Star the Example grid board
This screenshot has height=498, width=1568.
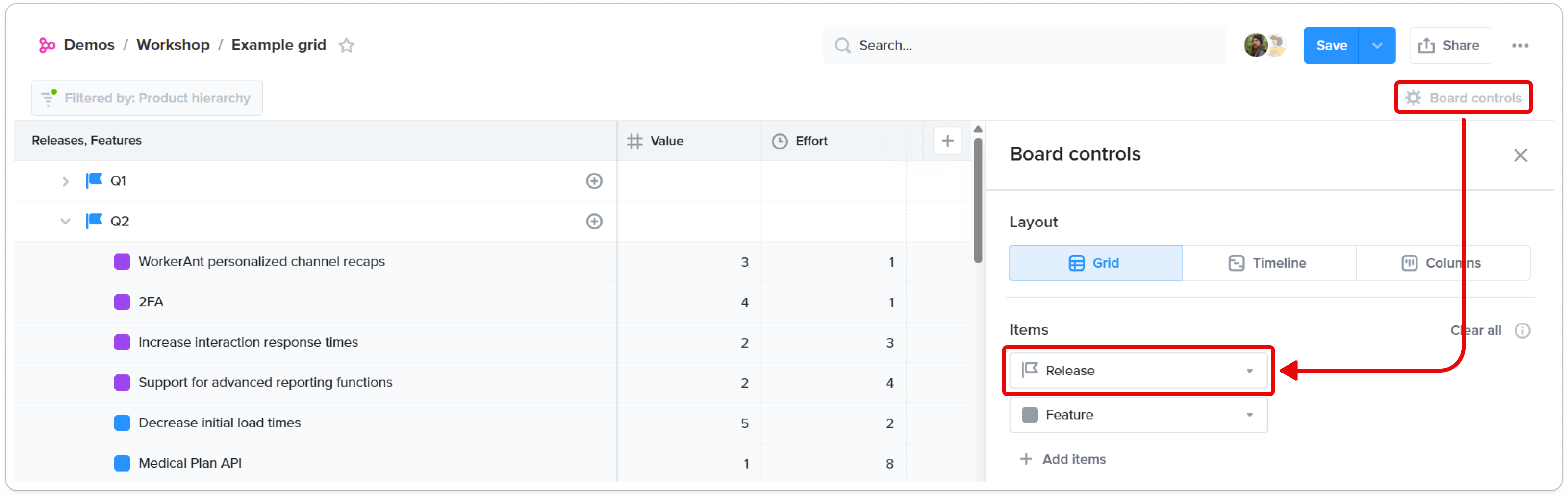(x=346, y=45)
